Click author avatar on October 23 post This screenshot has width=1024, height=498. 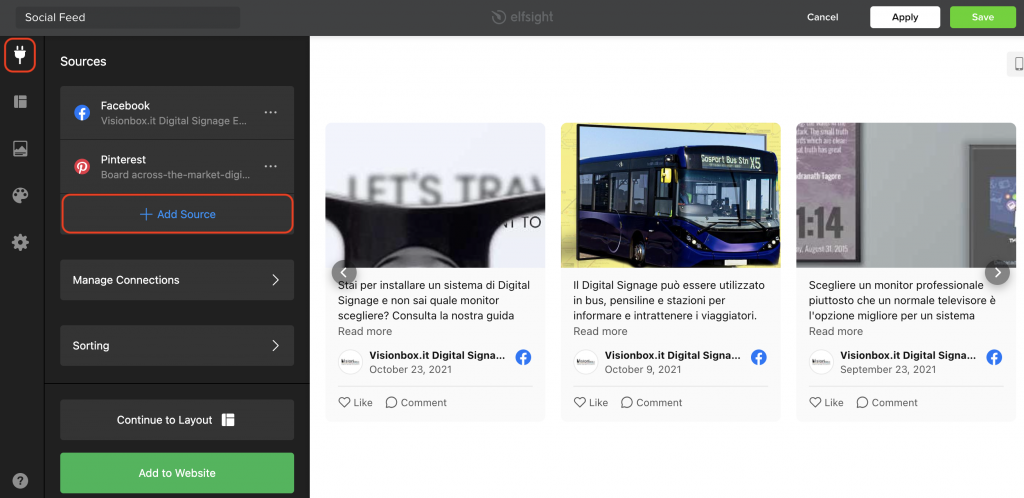350,362
